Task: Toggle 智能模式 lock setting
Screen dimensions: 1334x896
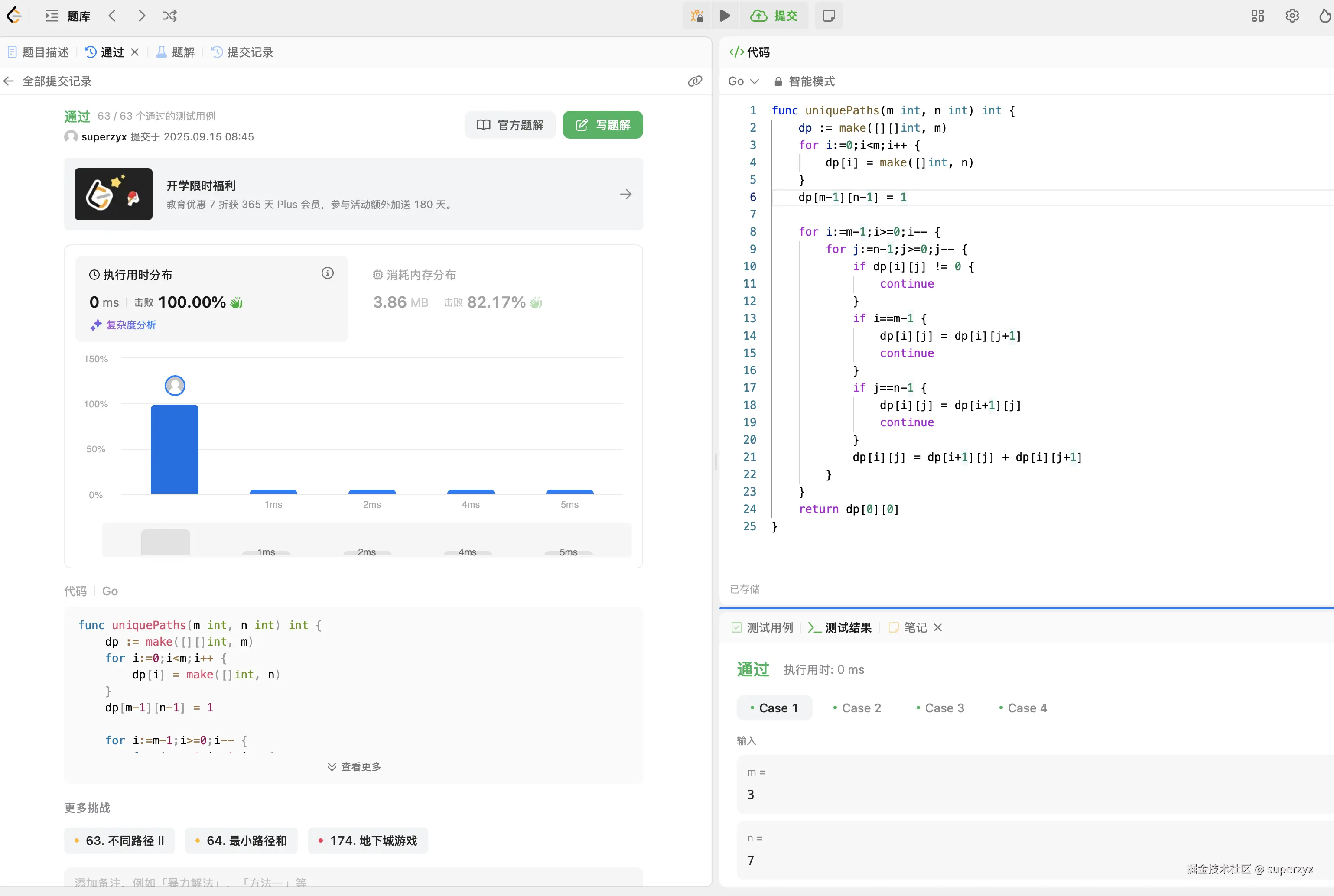Action: click(804, 81)
